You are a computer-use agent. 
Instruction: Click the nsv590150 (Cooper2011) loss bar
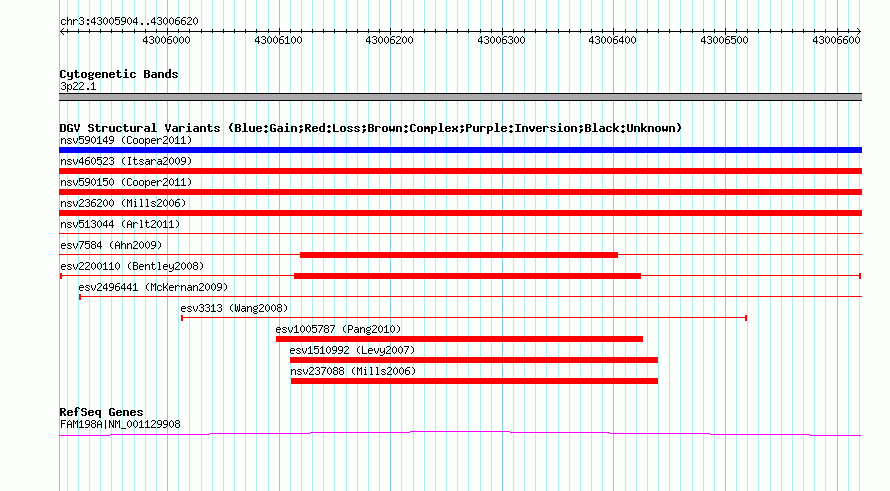pos(460,192)
